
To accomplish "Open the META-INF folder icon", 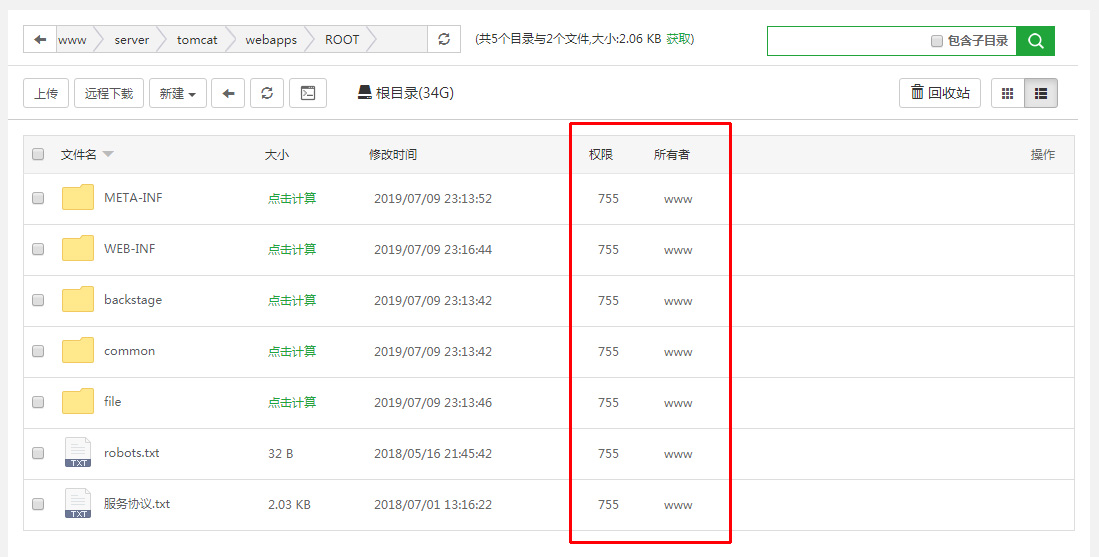I will coord(78,198).
